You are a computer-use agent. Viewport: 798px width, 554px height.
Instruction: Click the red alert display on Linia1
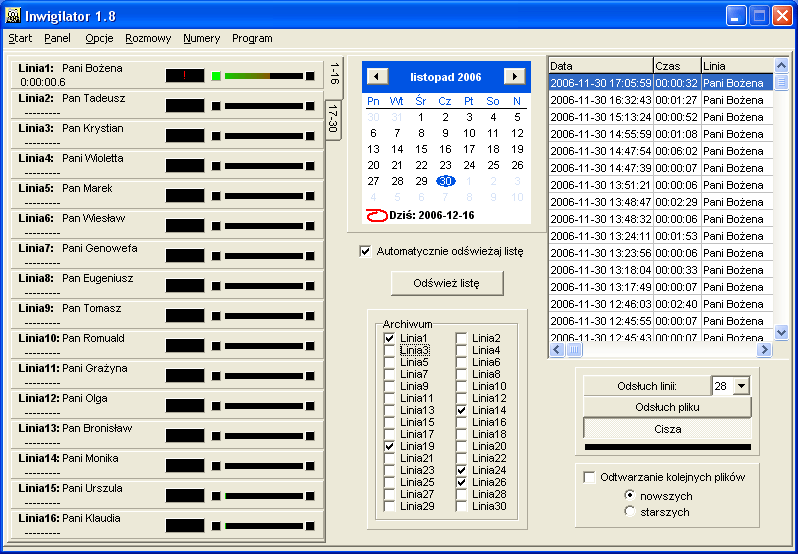click(x=185, y=76)
